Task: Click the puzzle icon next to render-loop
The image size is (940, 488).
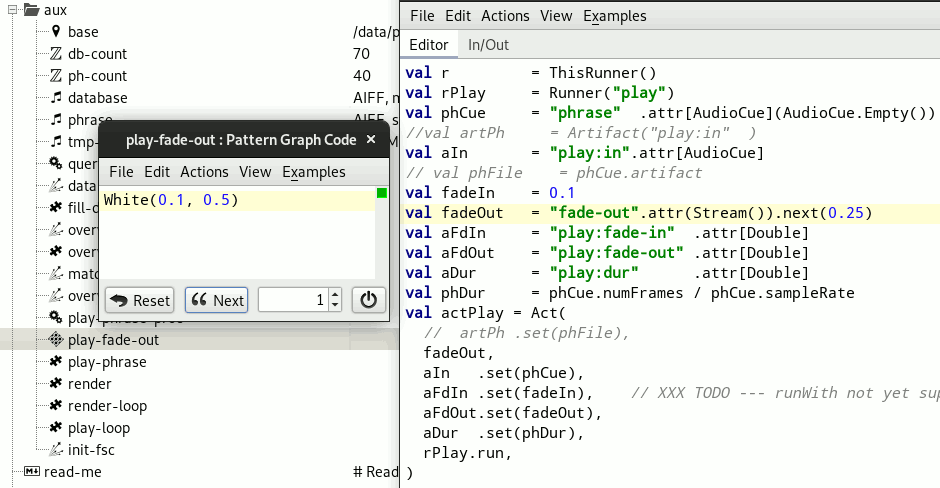Action: pyautogui.click(x=56, y=406)
